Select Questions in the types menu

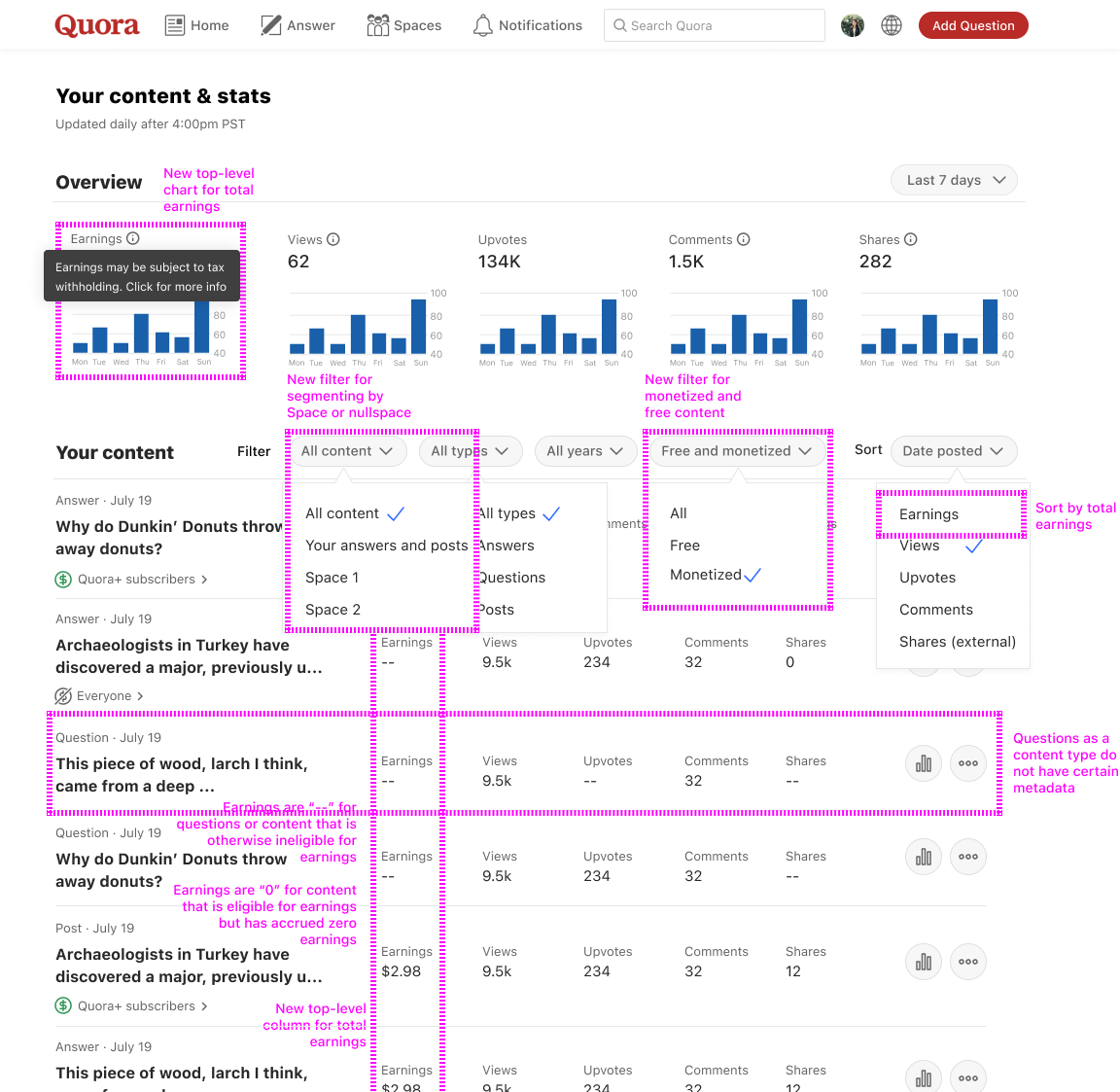pyautogui.click(x=512, y=578)
